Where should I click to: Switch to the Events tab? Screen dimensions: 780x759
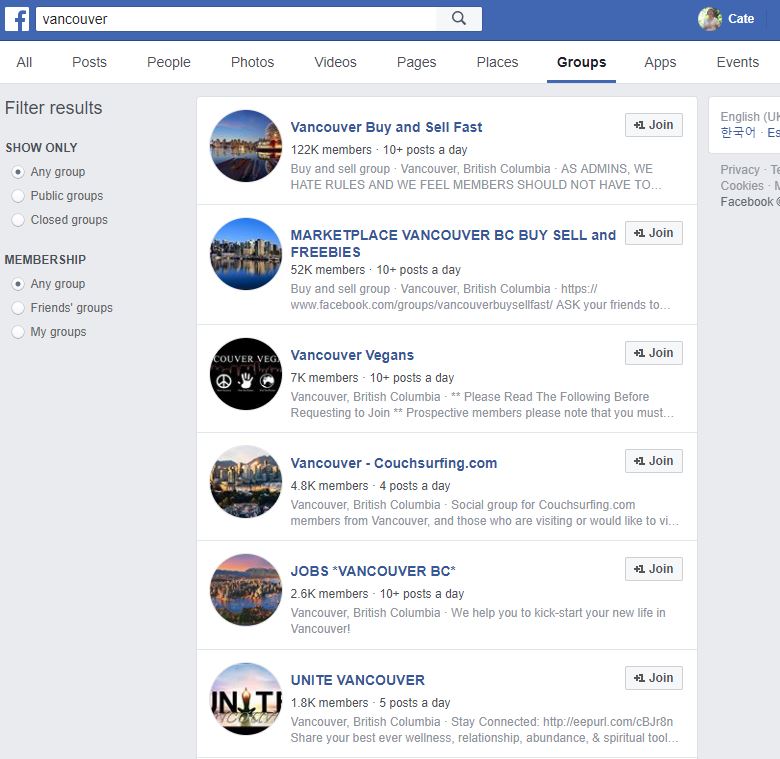pyautogui.click(x=738, y=62)
